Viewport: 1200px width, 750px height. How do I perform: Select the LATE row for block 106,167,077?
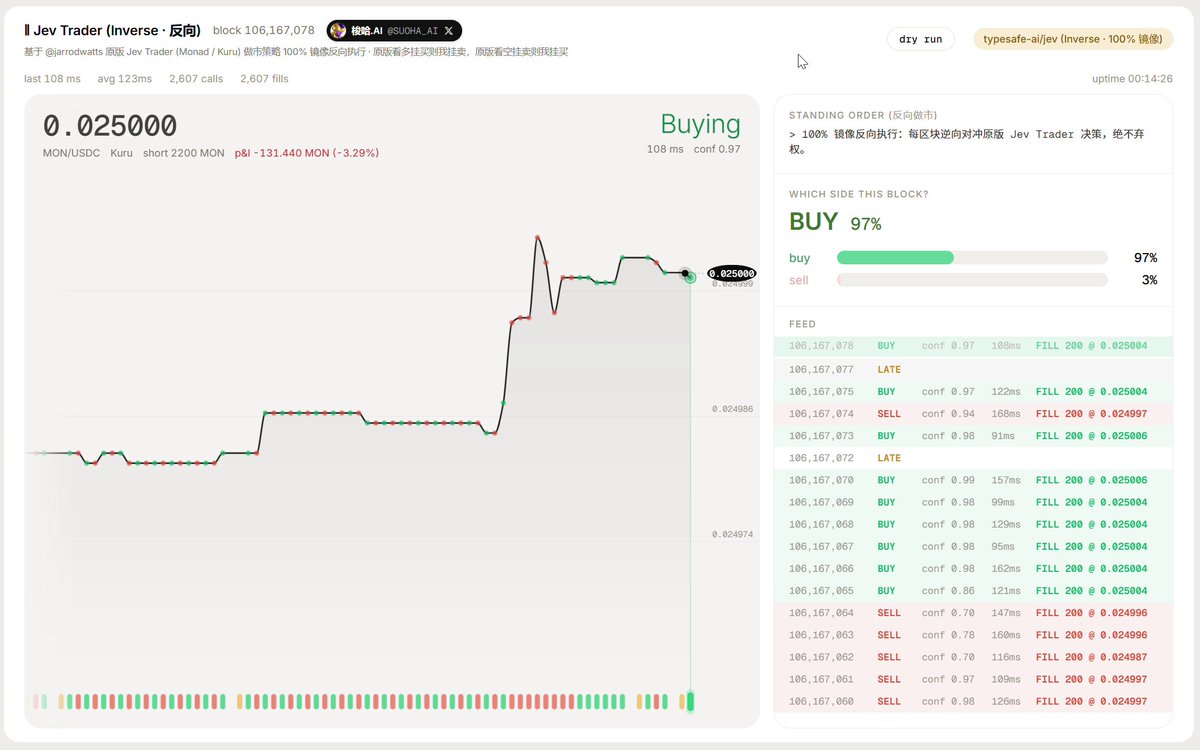click(x=973, y=370)
